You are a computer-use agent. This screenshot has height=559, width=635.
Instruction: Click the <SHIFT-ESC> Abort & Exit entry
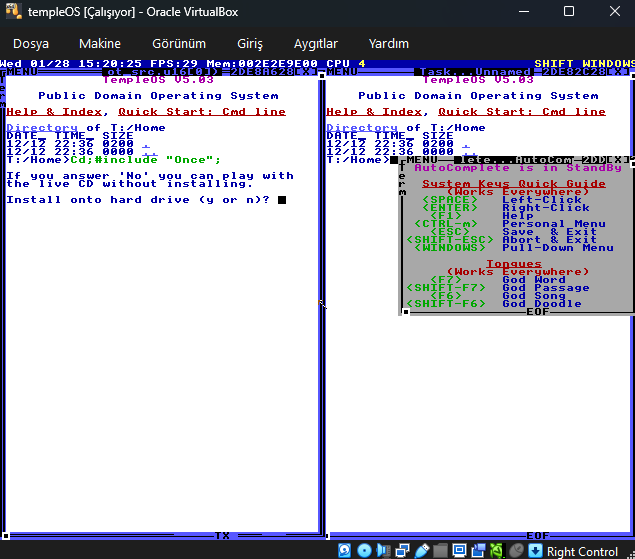point(502,240)
